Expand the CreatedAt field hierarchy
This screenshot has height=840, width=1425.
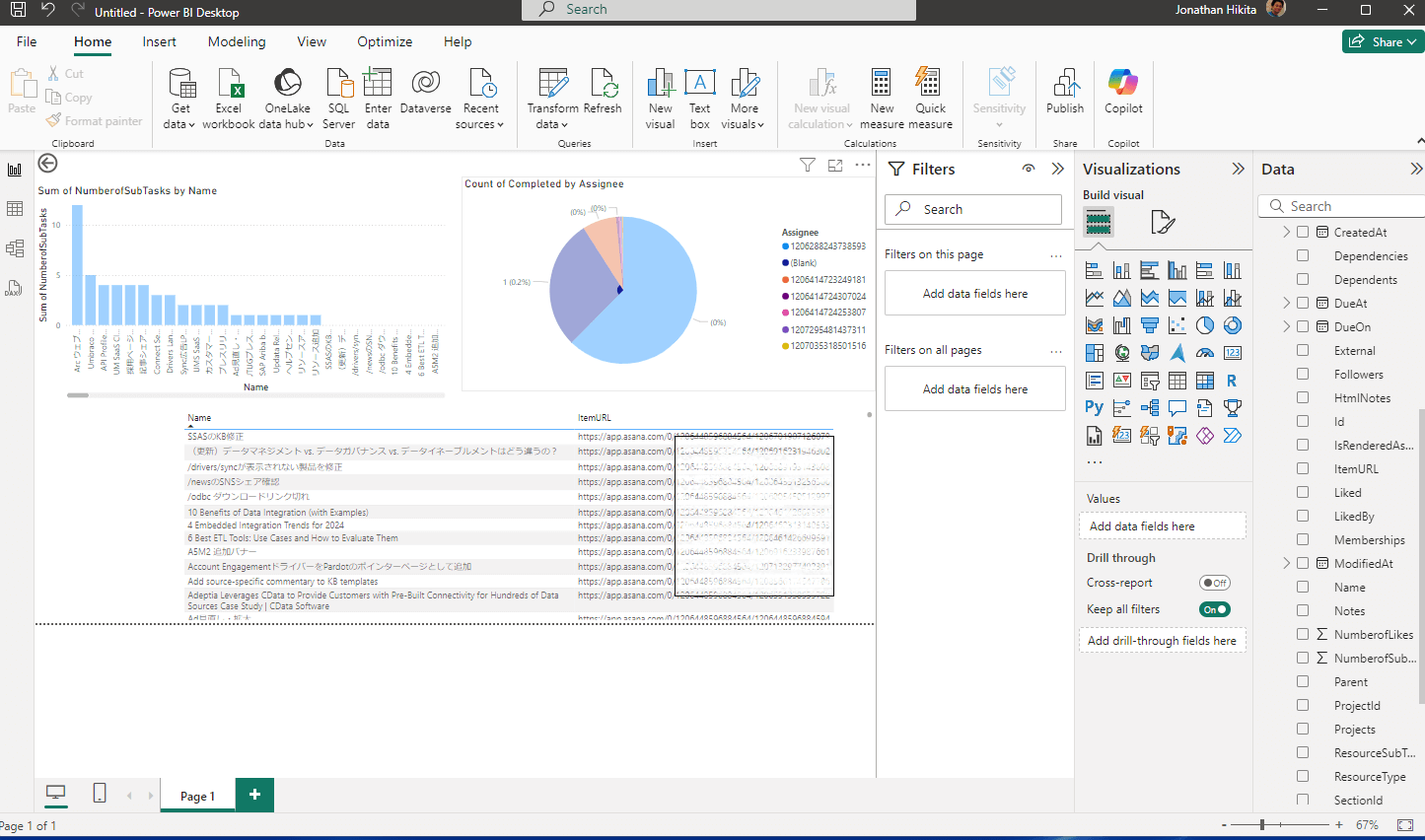coord(1286,233)
